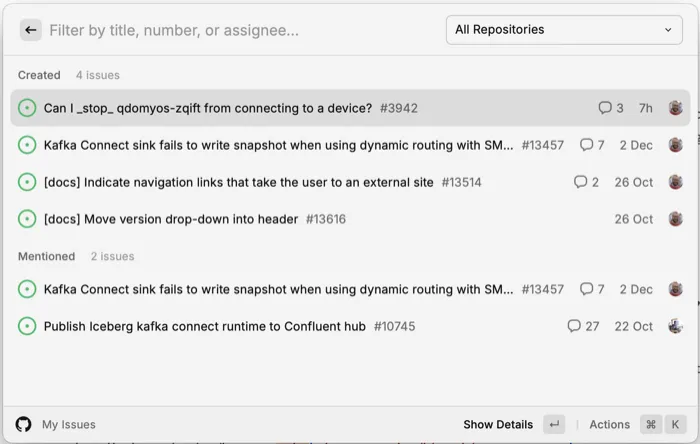
Task: Click the GitHub logo icon
Action: click(x=23, y=424)
